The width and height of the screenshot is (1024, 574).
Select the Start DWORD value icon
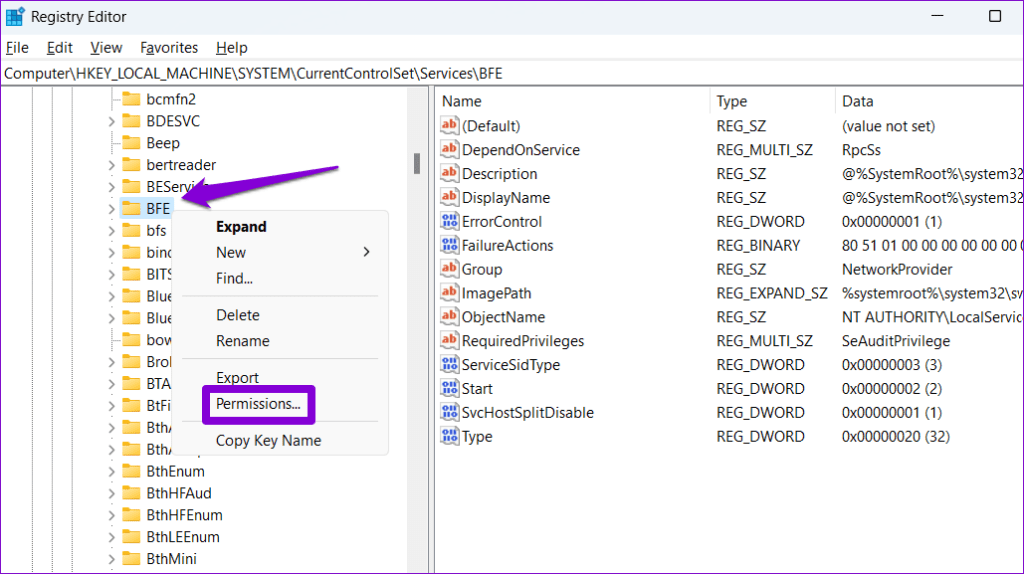click(449, 389)
